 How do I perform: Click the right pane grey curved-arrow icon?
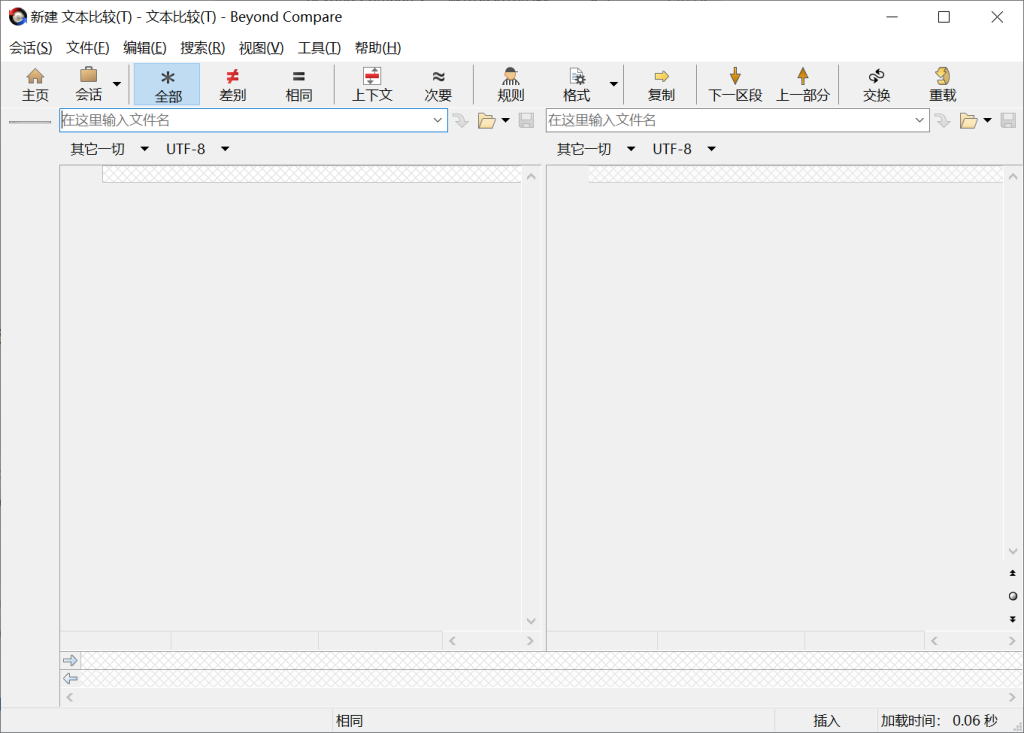pos(942,120)
